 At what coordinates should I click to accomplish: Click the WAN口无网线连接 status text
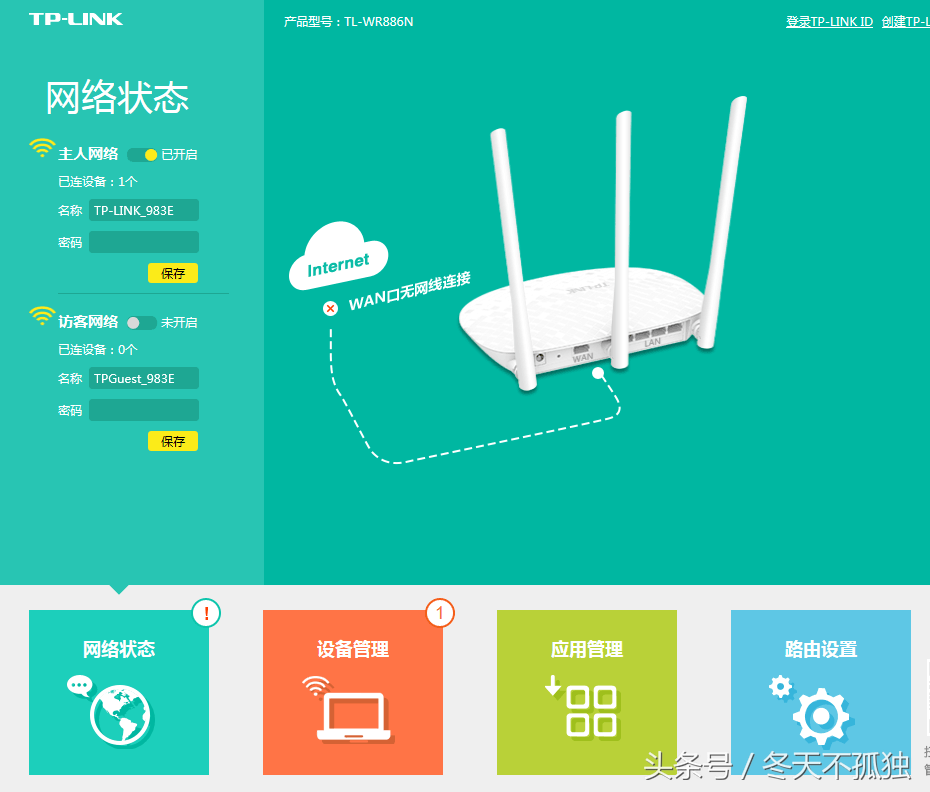409,291
